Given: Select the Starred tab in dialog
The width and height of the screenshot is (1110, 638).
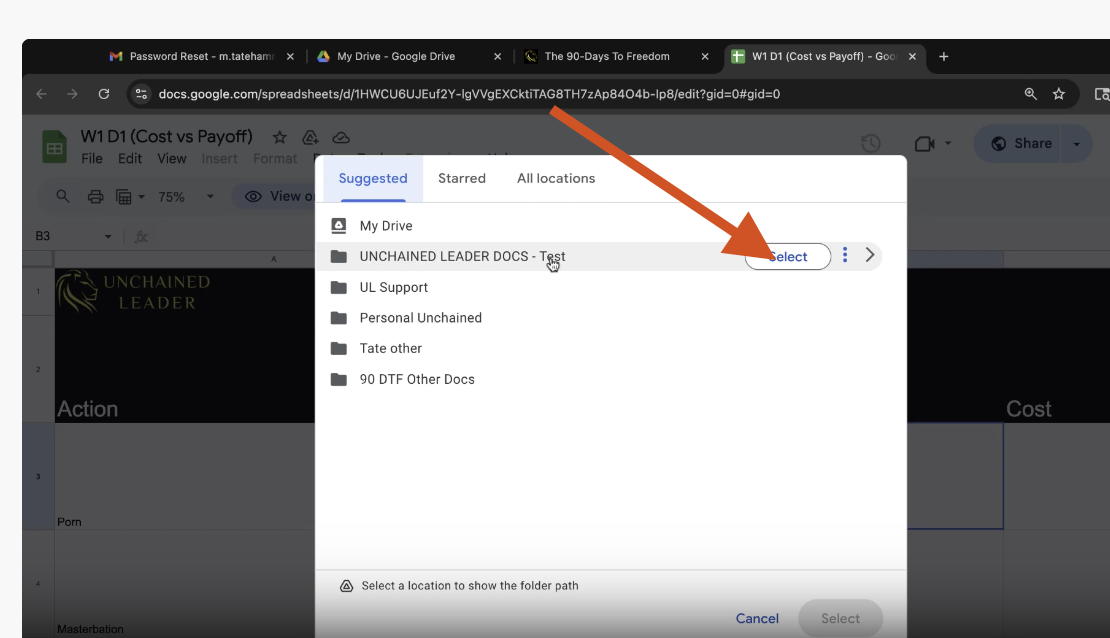Looking at the screenshot, I should pyautogui.click(x=462, y=178).
